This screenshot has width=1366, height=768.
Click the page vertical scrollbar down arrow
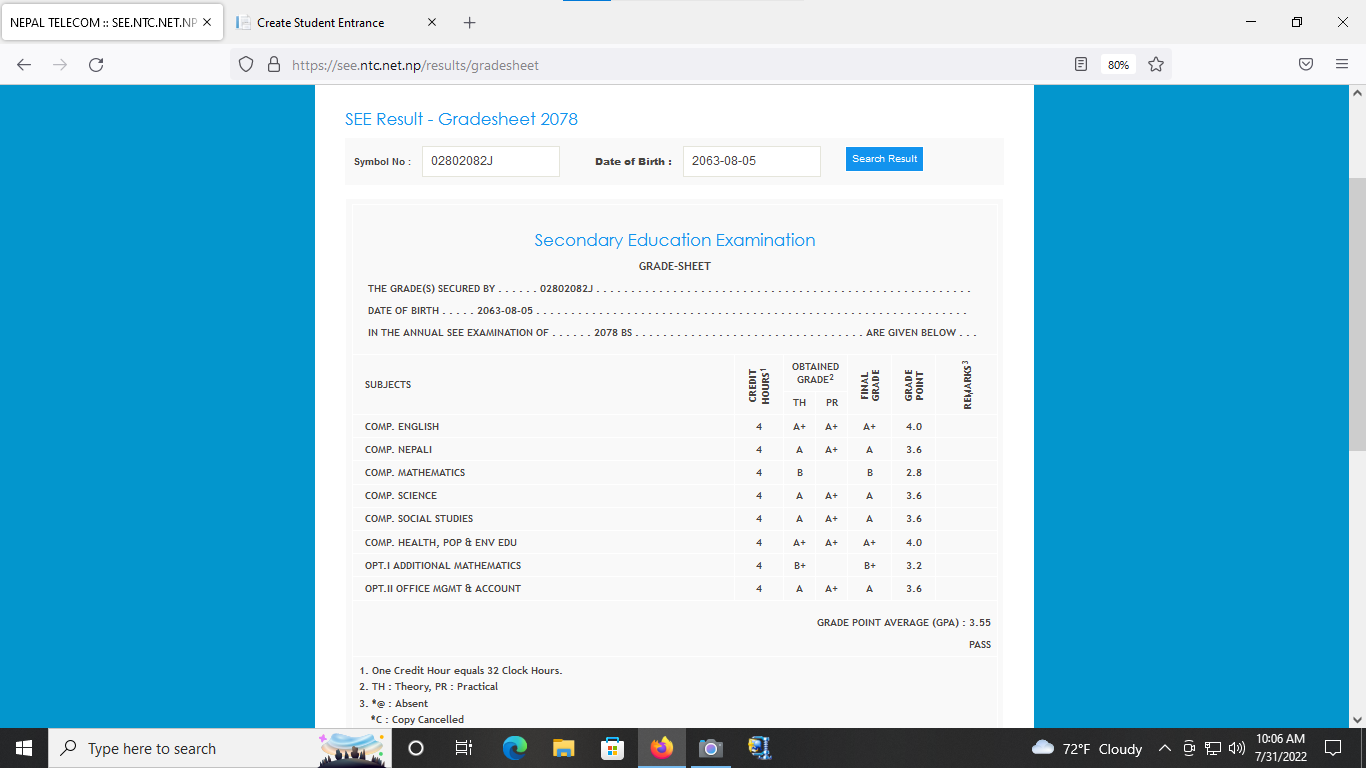click(1357, 718)
